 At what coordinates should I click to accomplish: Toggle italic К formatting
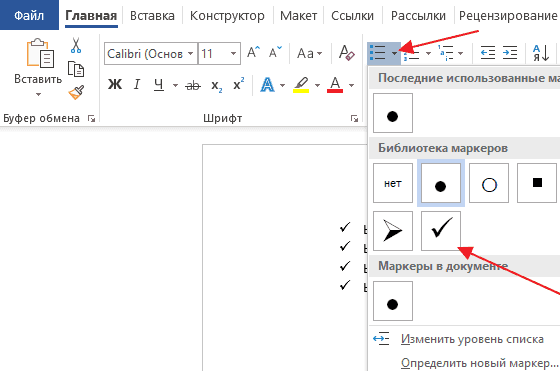(x=137, y=85)
